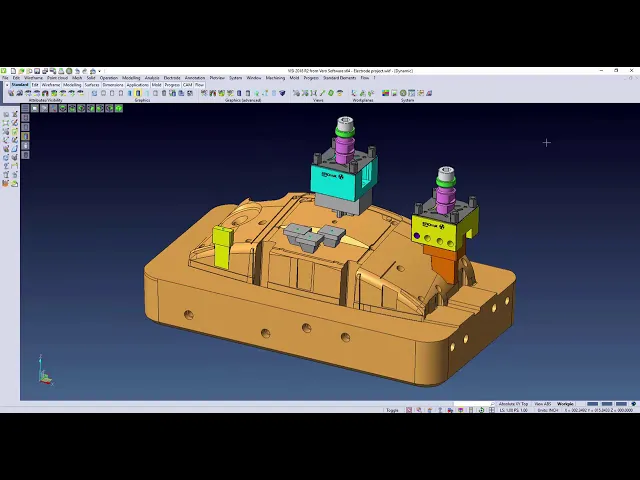640x480 pixels.
Task: Click the Redo arrow icon
Action: 85,71
